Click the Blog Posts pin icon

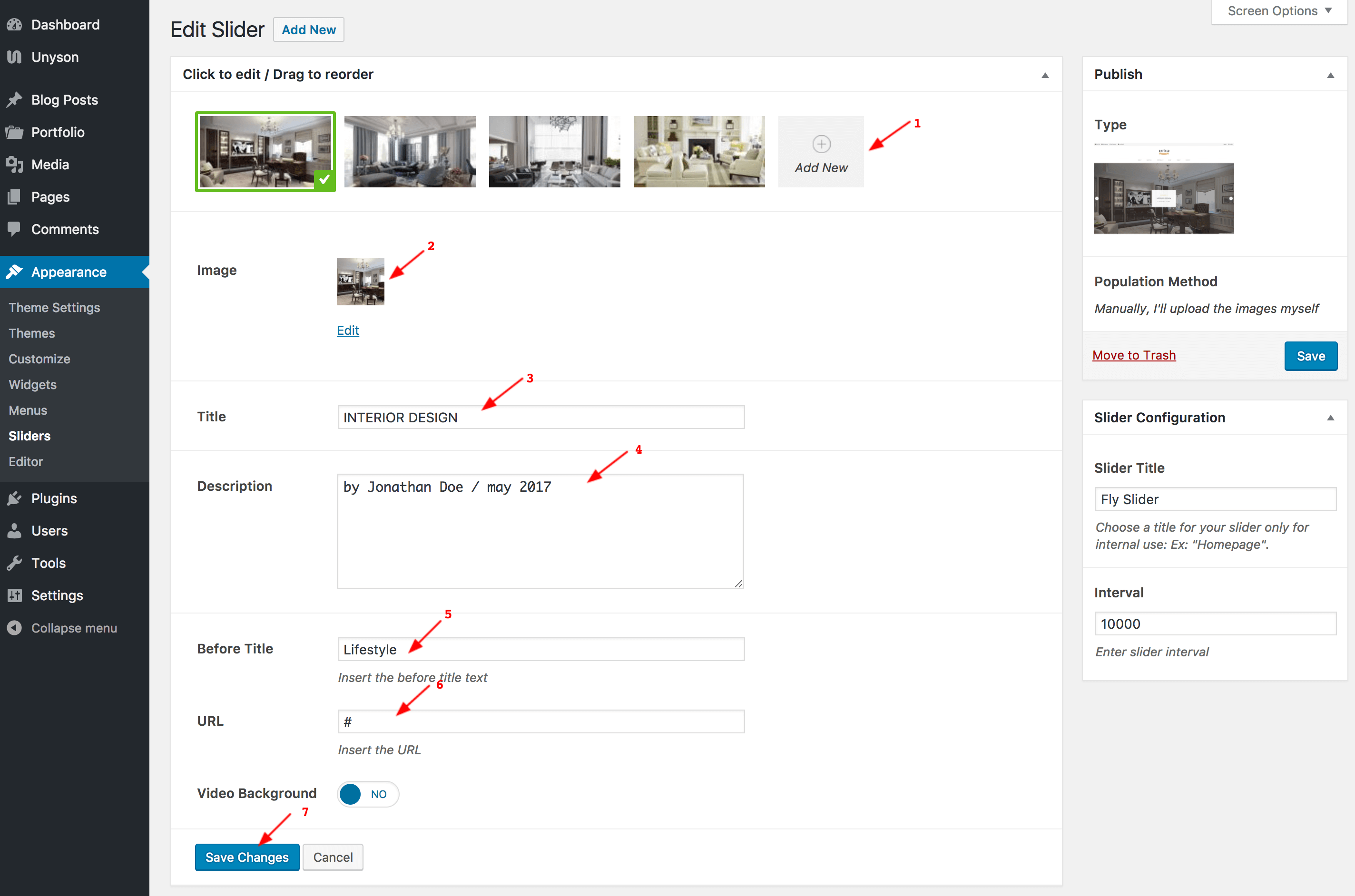pos(14,100)
